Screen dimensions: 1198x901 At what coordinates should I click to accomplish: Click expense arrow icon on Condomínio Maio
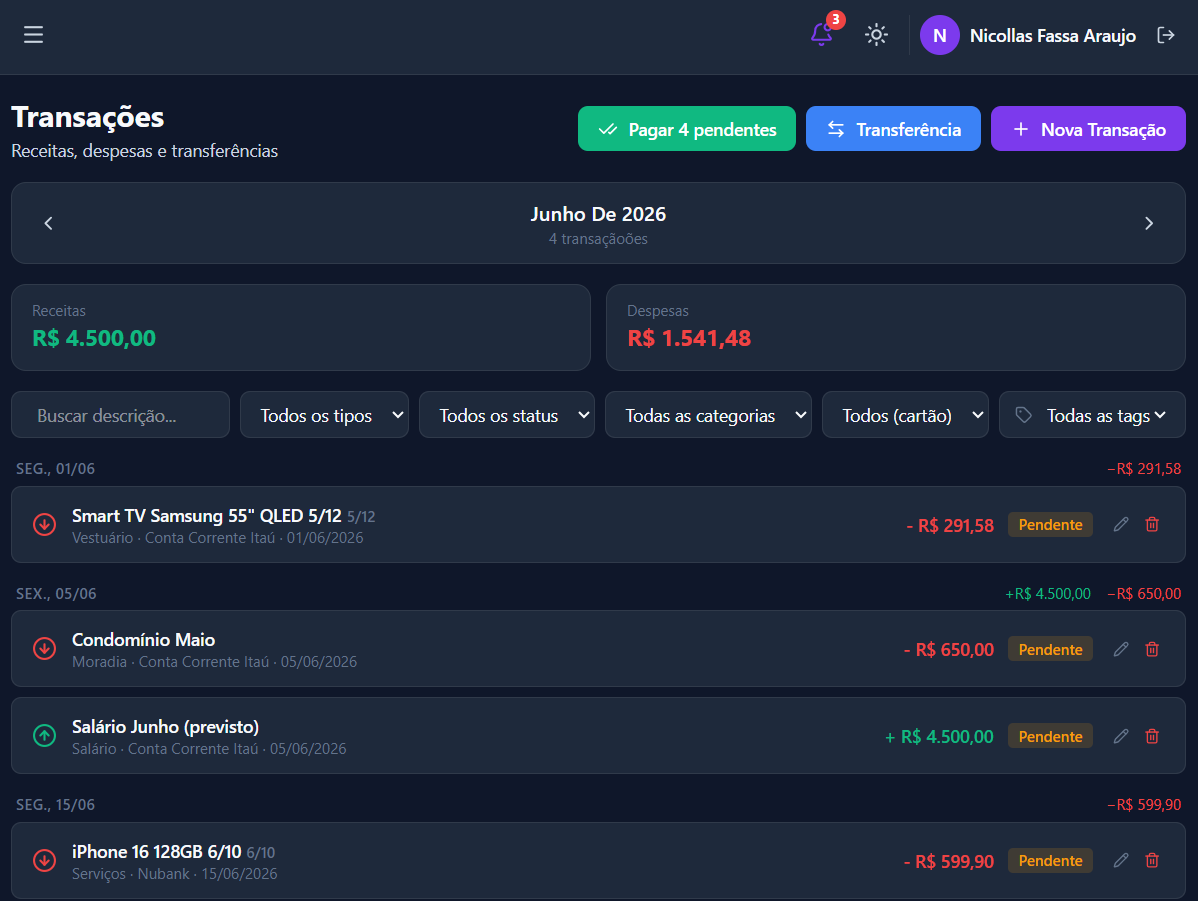point(44,649)
